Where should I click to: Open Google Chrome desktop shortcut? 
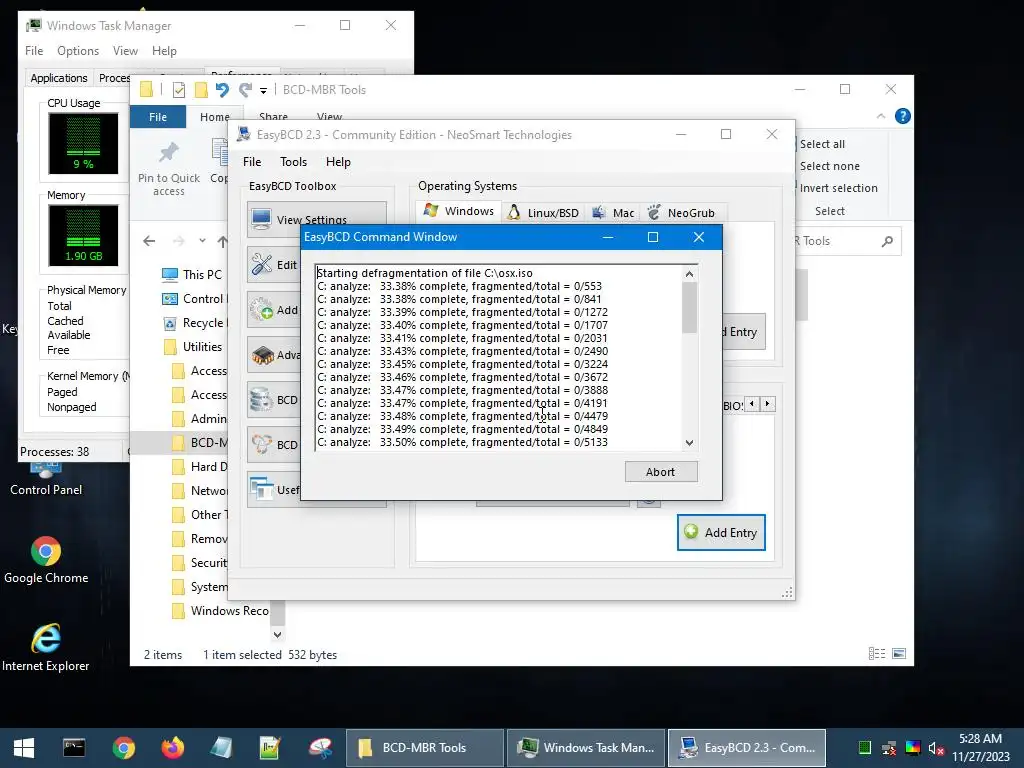tap(46, 560)
